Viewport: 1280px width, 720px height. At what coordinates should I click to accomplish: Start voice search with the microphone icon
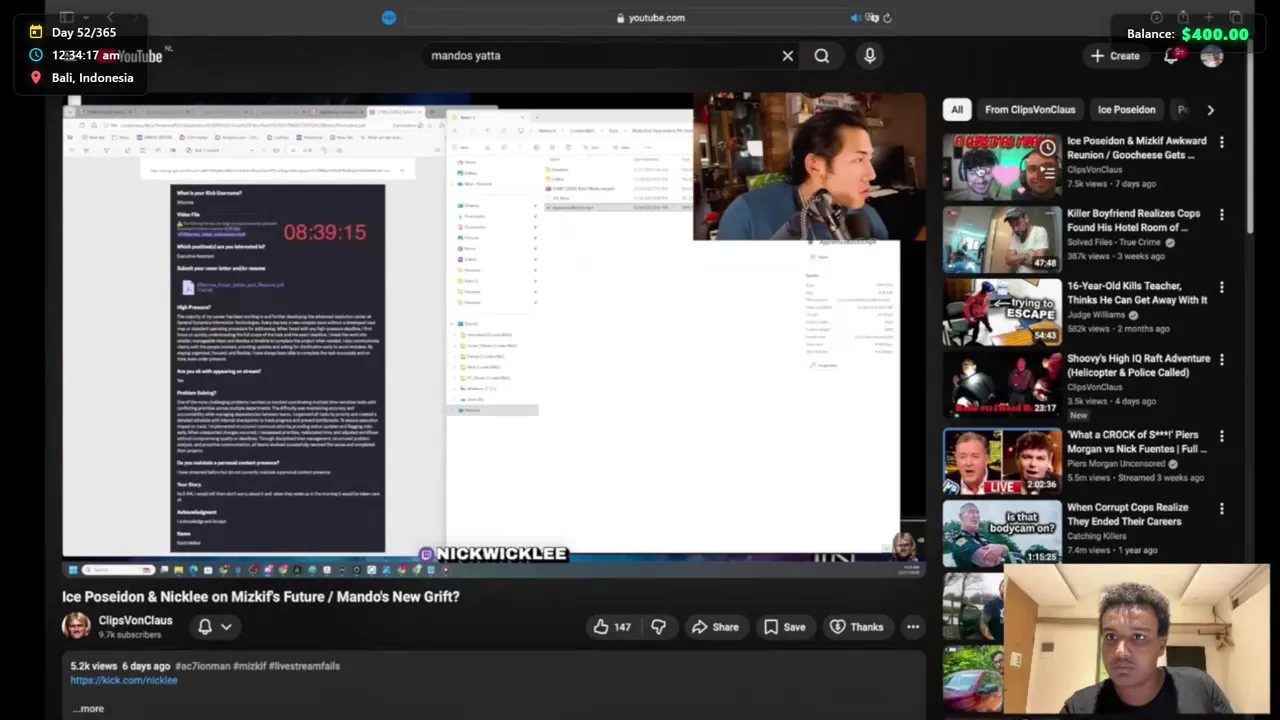[870, 56]
